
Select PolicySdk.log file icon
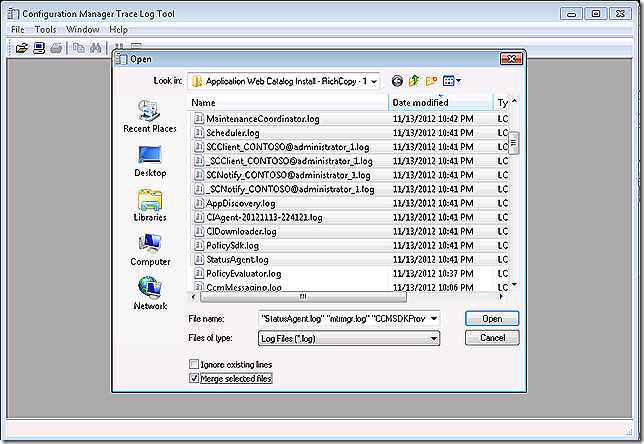(x=199, y=245)
